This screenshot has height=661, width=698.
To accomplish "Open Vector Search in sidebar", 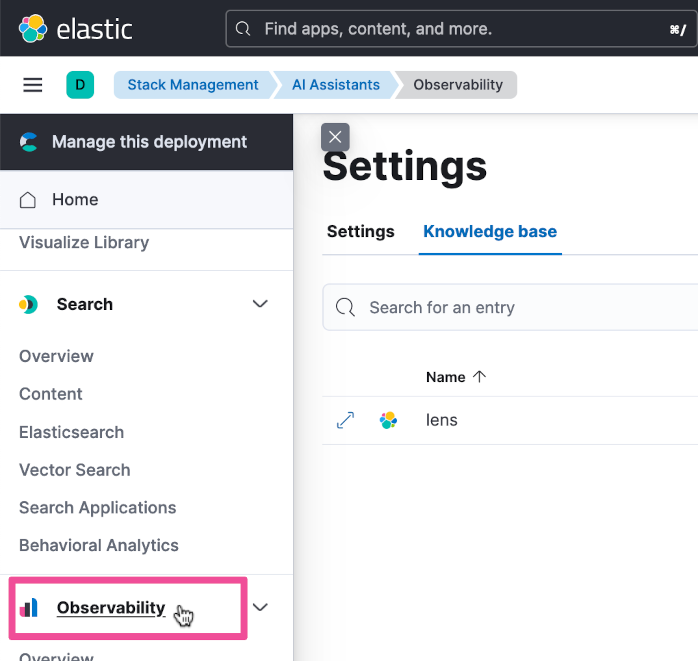I will 75,470.
